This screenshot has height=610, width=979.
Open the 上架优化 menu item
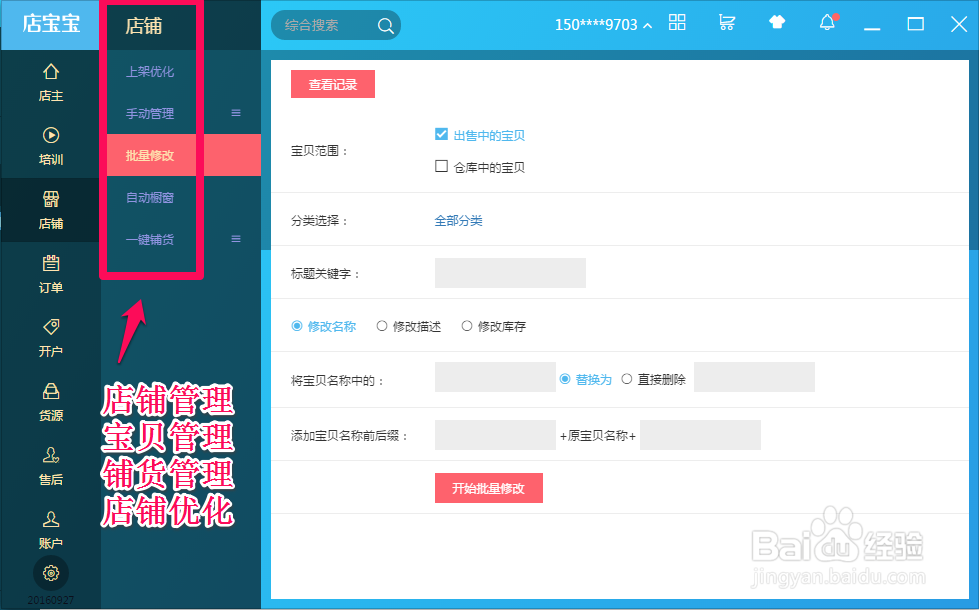[150, 72]
